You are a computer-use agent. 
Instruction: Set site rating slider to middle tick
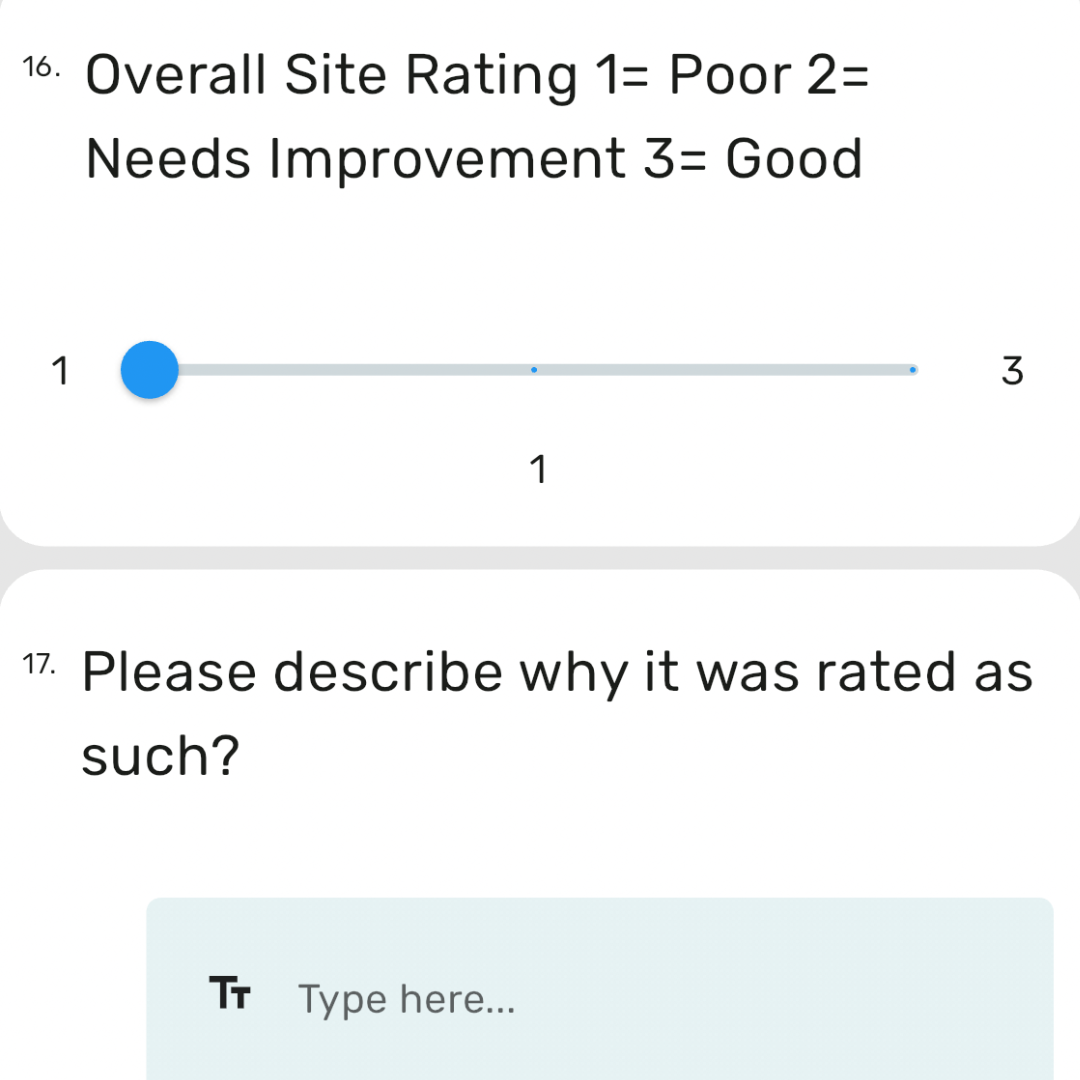(534, 370)
